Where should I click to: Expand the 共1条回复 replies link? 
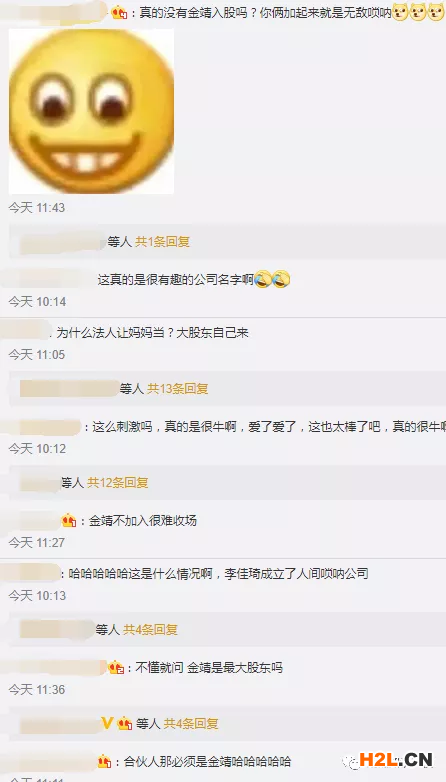tap(163, 242)
